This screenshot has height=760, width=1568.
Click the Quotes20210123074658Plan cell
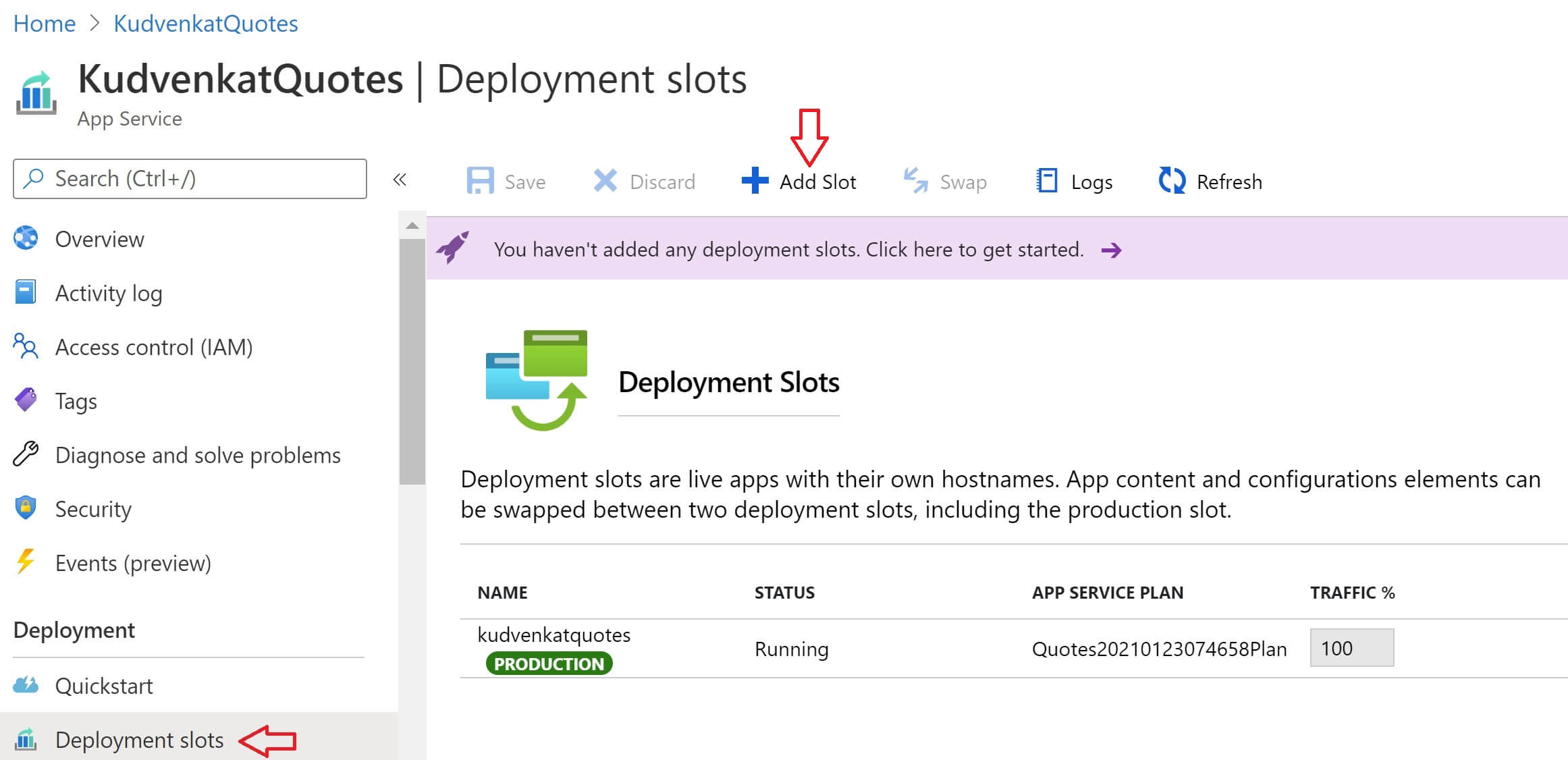1159,649
